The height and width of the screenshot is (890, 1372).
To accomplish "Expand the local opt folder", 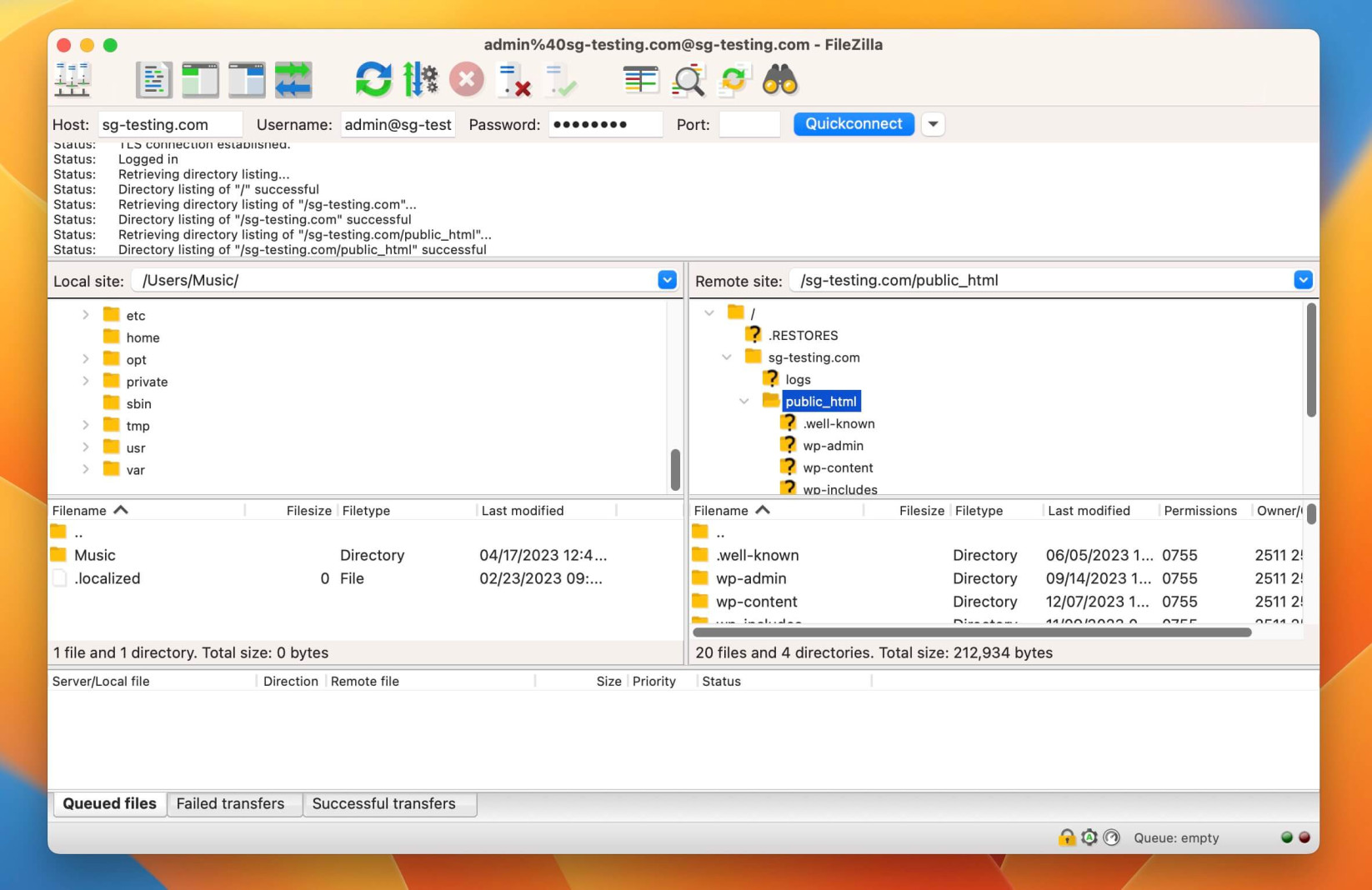I will 86,359.
